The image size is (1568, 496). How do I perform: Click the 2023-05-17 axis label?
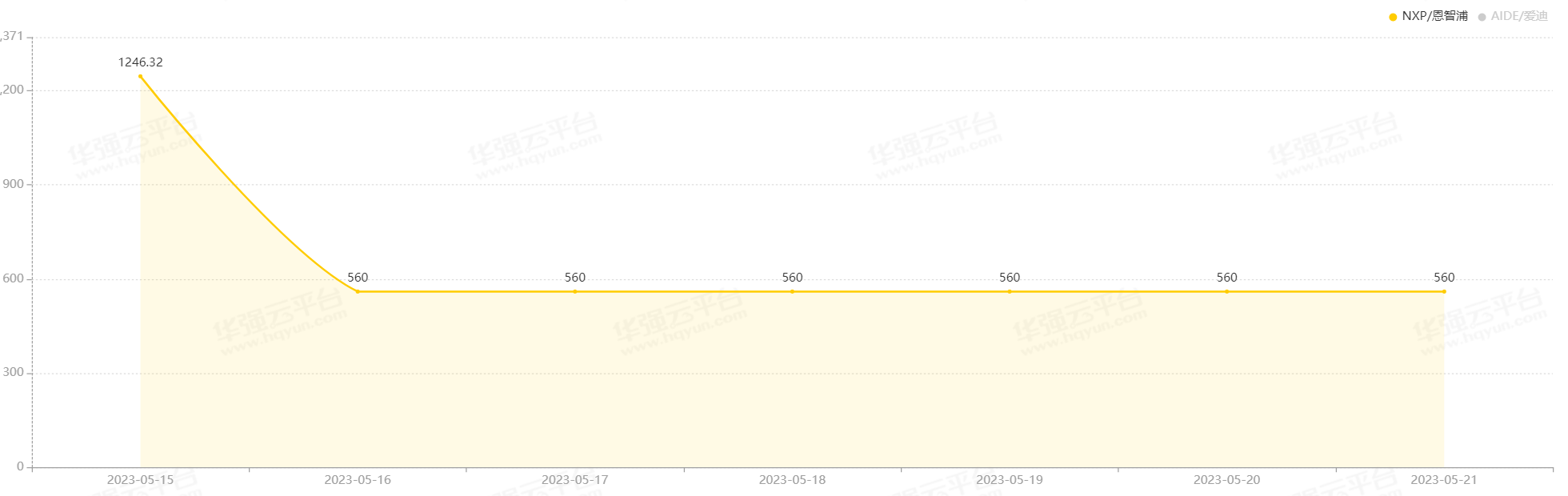point(575,480)
